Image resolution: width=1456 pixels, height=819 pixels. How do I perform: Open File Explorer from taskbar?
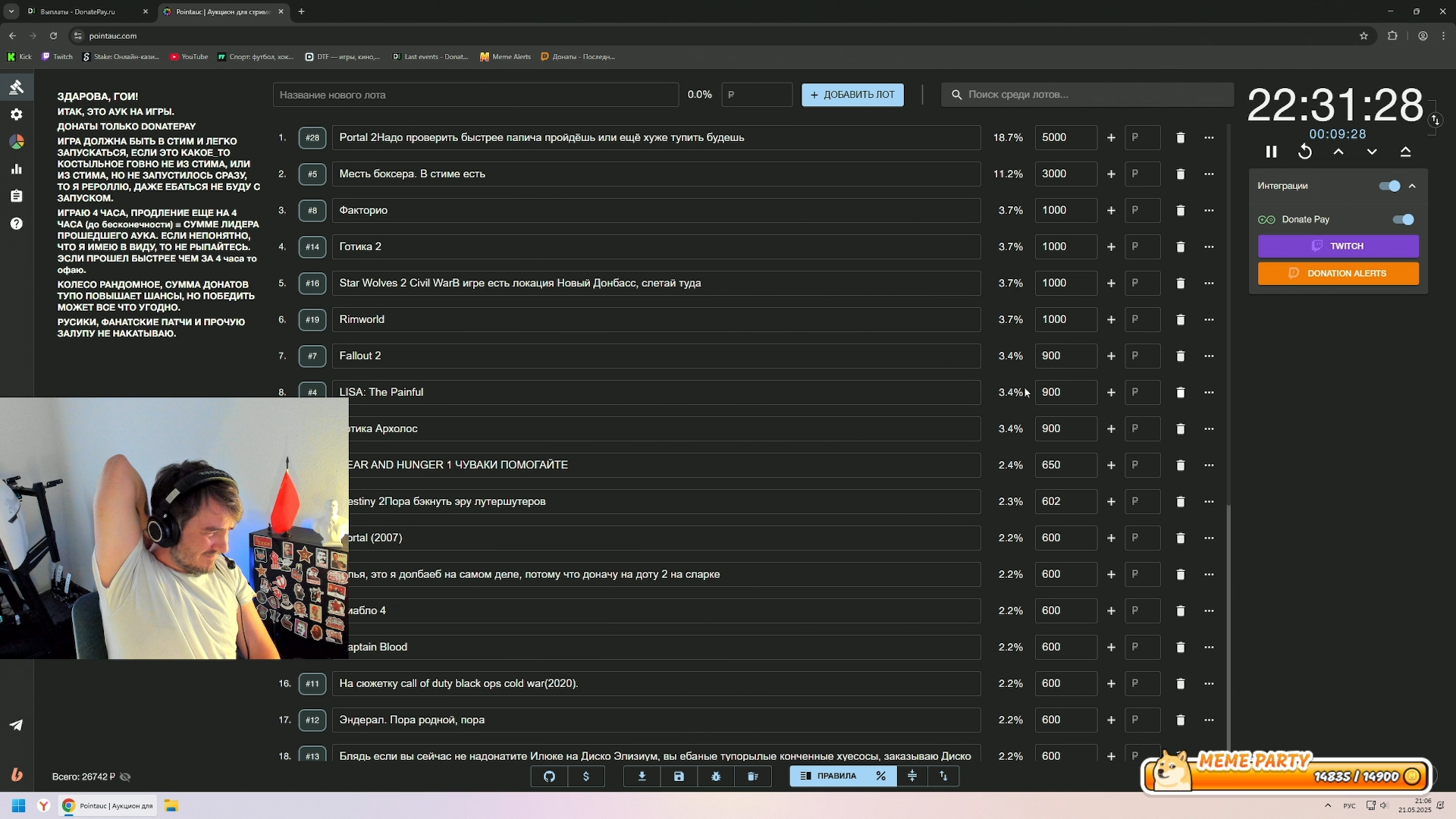[171, 805]
